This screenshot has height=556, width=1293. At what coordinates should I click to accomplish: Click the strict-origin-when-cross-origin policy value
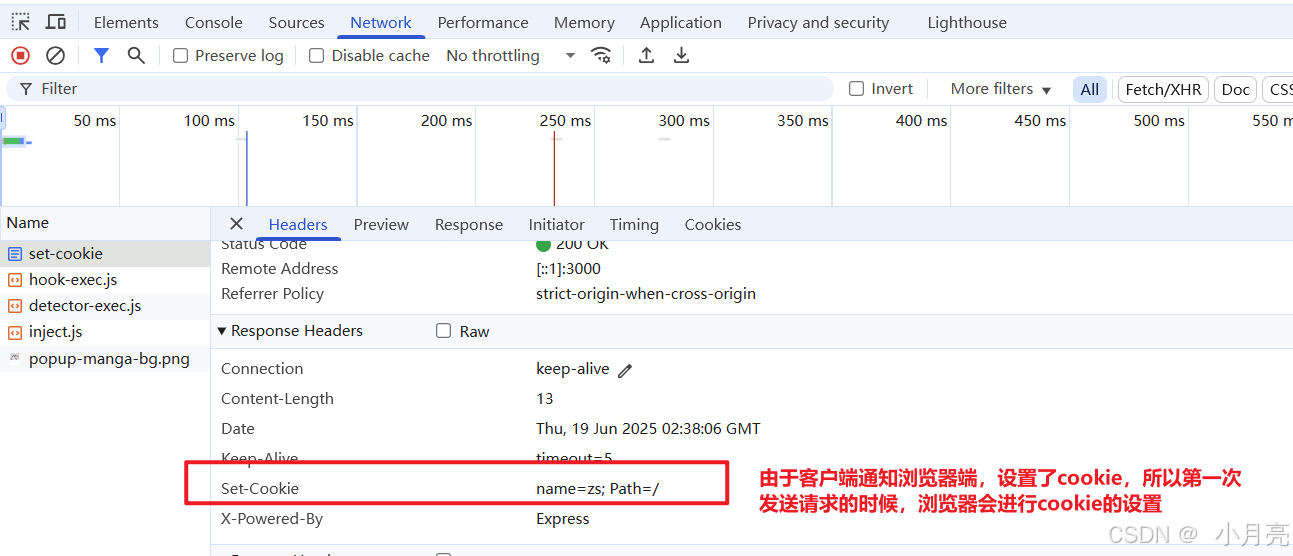pyautogui.click(x=646, y=294)
